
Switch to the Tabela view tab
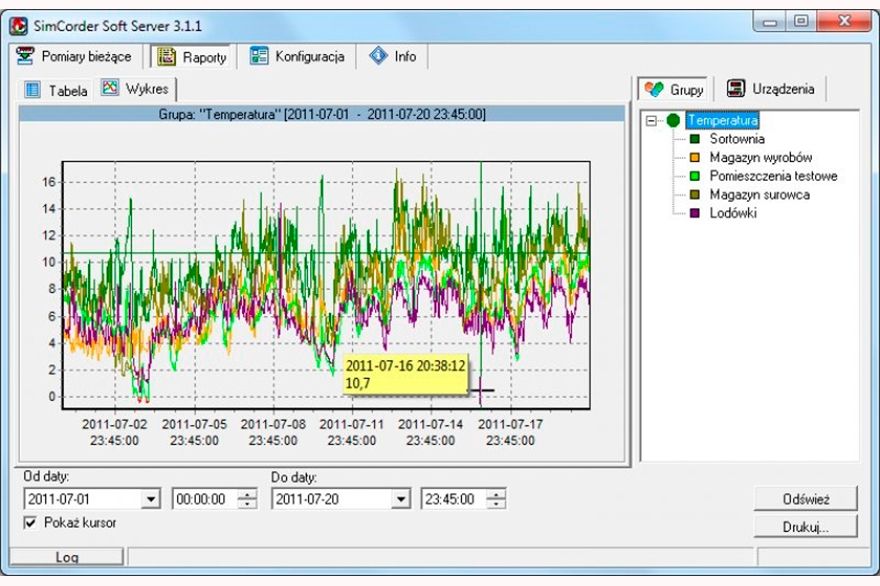tap(57, 90)
